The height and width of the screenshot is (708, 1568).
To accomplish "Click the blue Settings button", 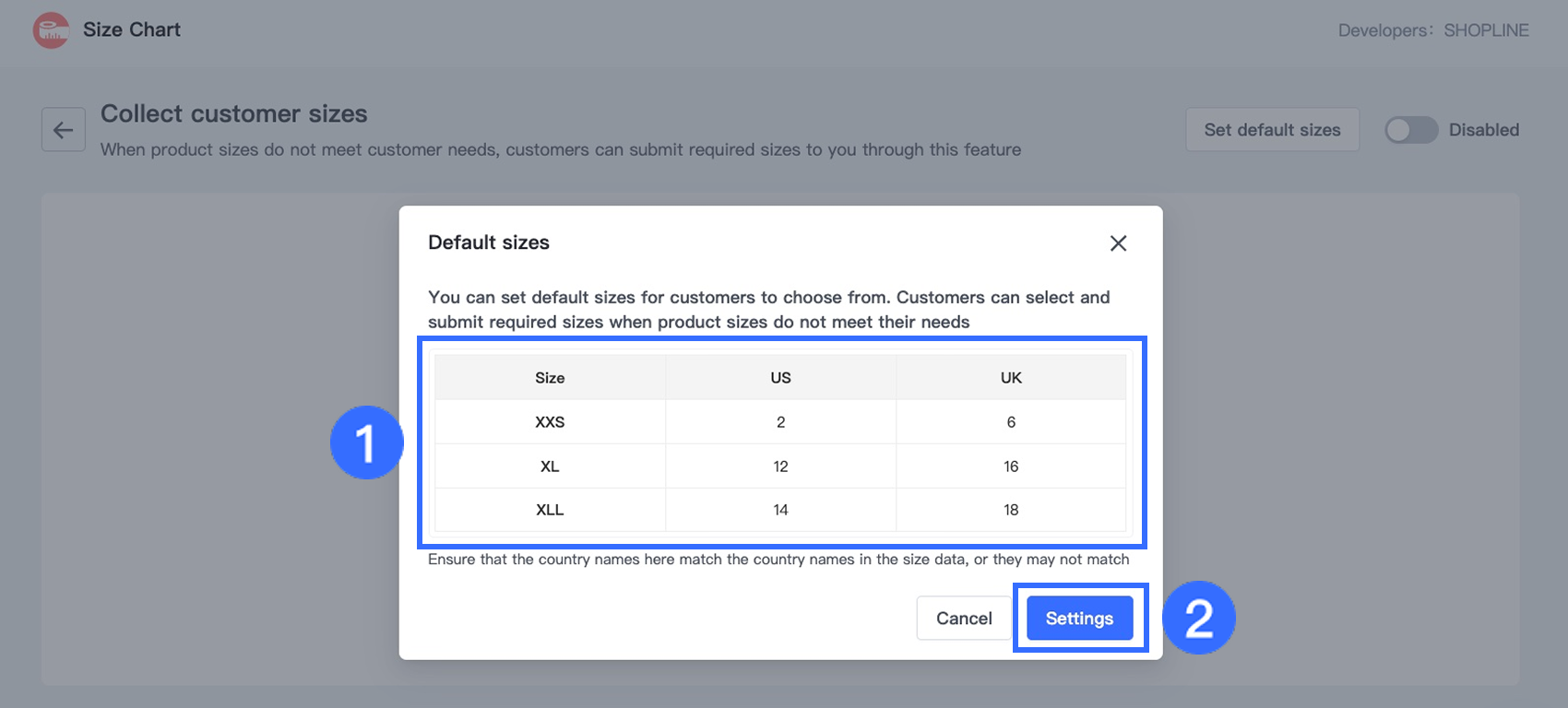I will 1079,618.
